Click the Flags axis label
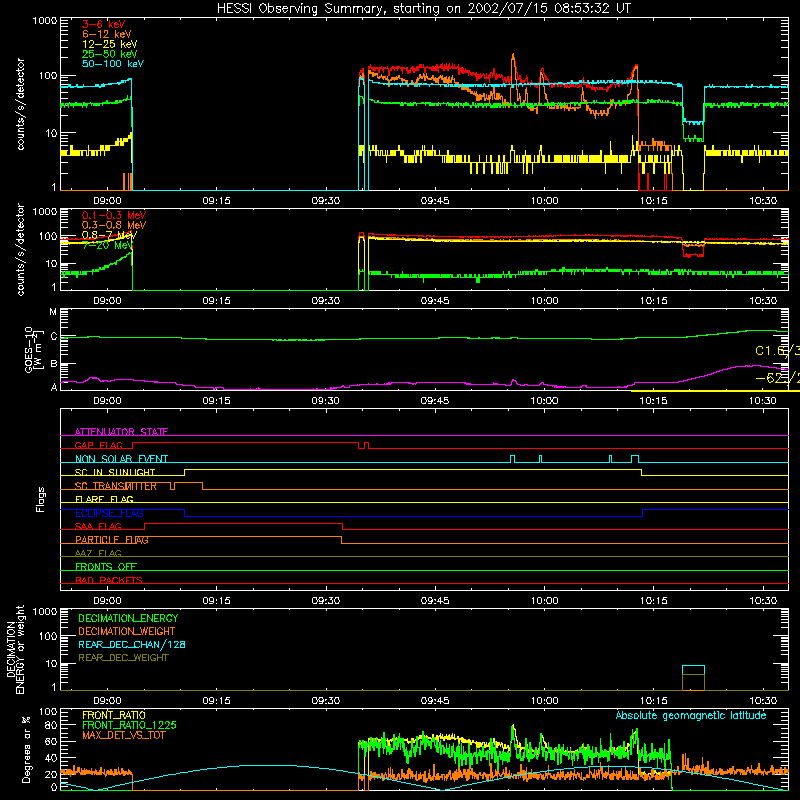 [41, 499]
